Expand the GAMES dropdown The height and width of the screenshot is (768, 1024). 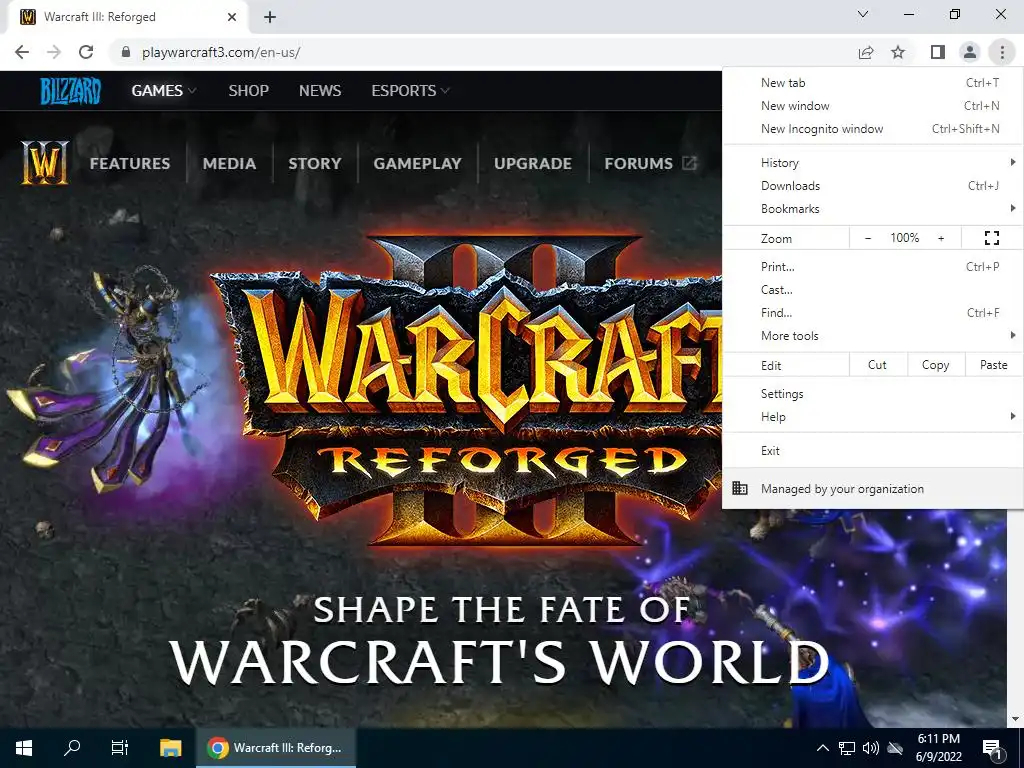pos(163,91)
